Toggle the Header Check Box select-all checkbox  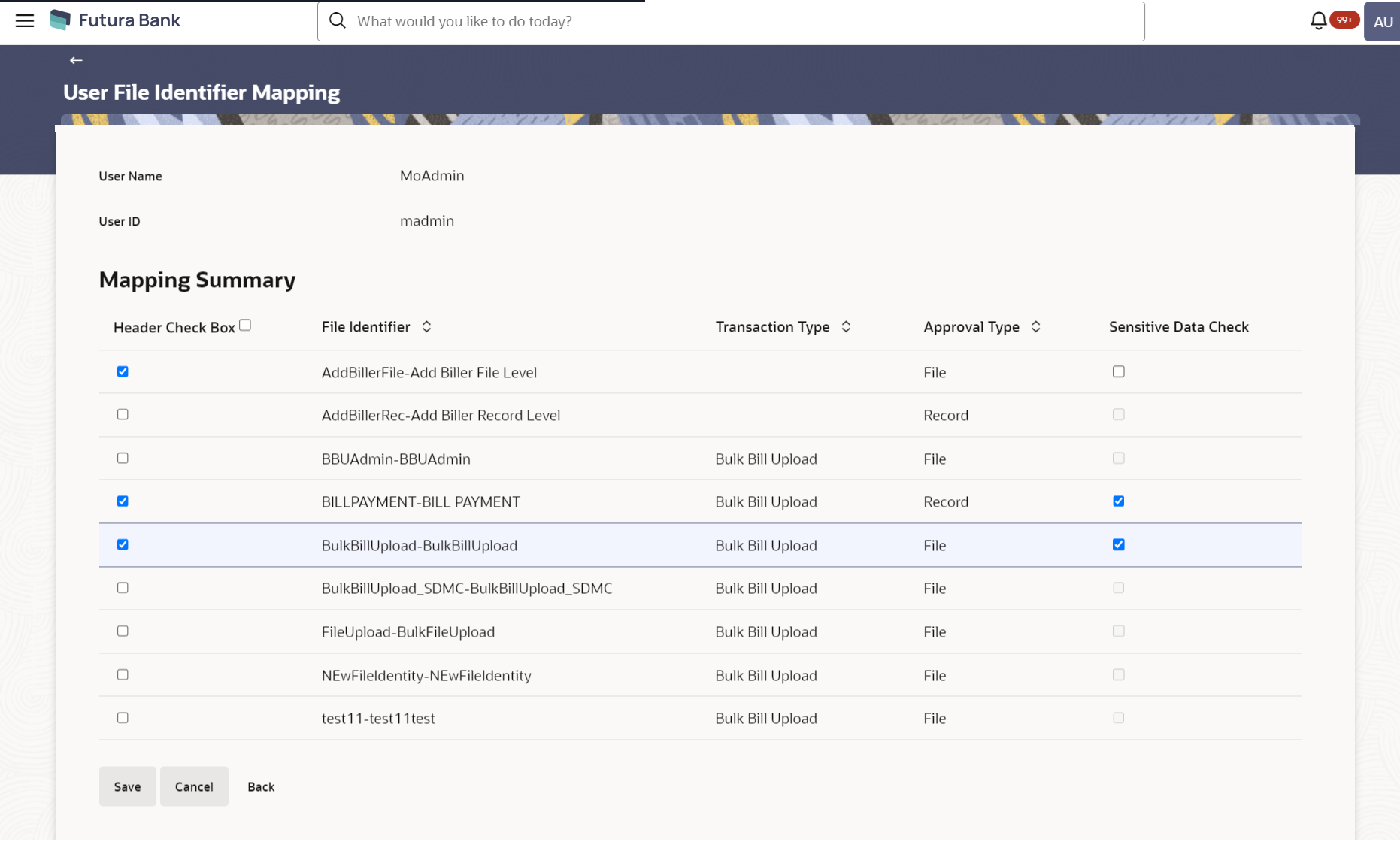tap(245, 326)
